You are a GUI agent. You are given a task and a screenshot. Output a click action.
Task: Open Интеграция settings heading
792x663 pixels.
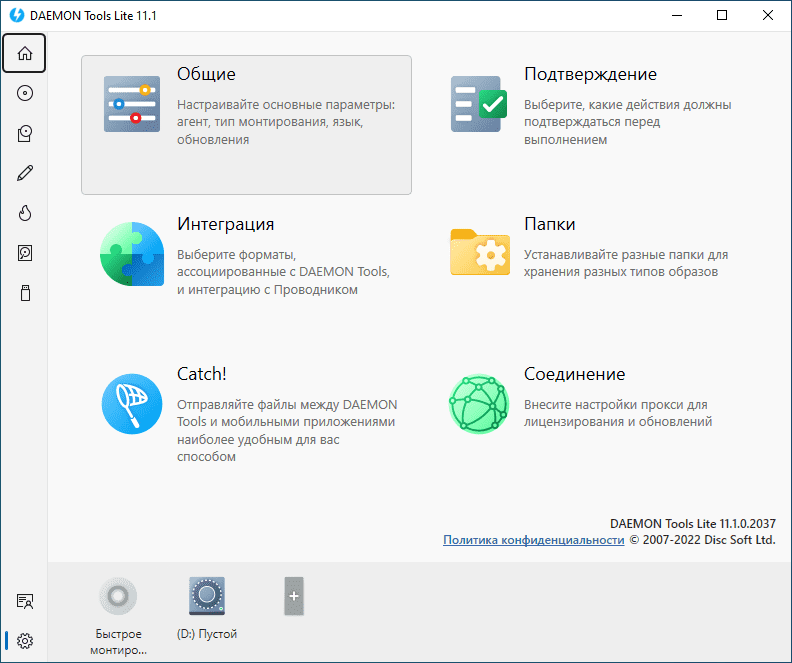click(225, 224)
